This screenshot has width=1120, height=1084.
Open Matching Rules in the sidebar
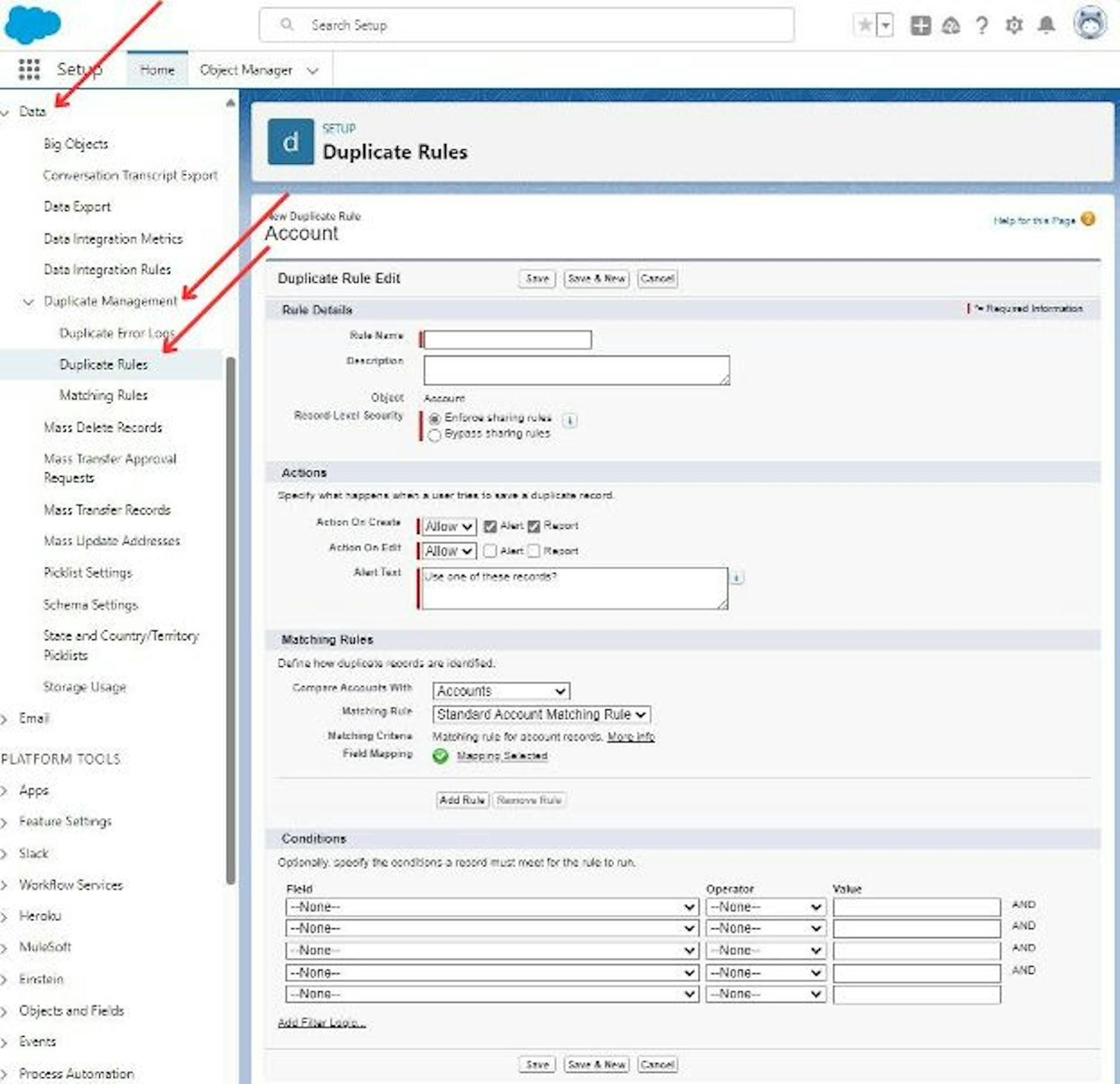click(103, 395)
